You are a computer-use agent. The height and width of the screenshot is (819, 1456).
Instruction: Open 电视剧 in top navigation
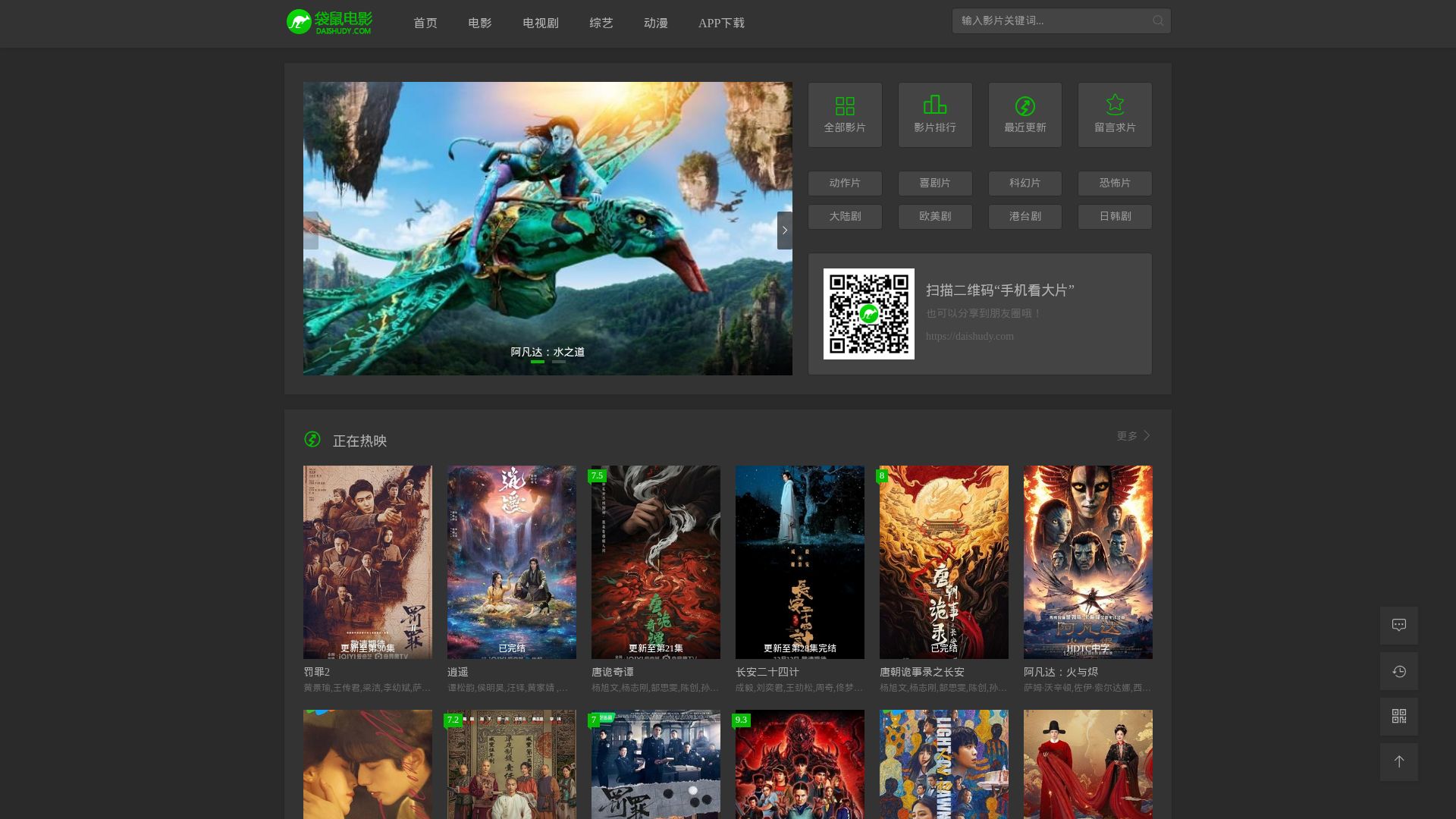(x=540, y=24)
